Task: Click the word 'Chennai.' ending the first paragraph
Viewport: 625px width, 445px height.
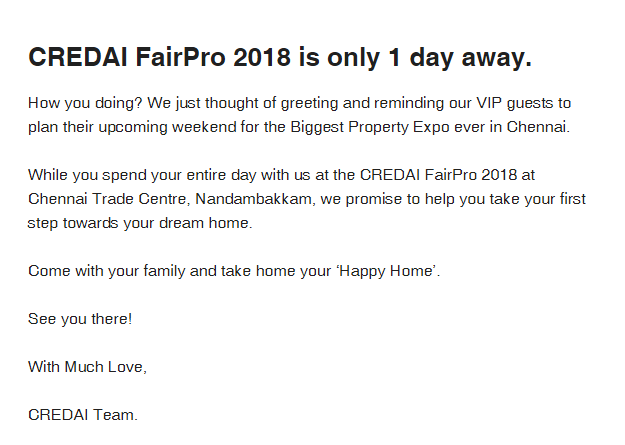Action: pyautogui.click(x=538, y=127)
